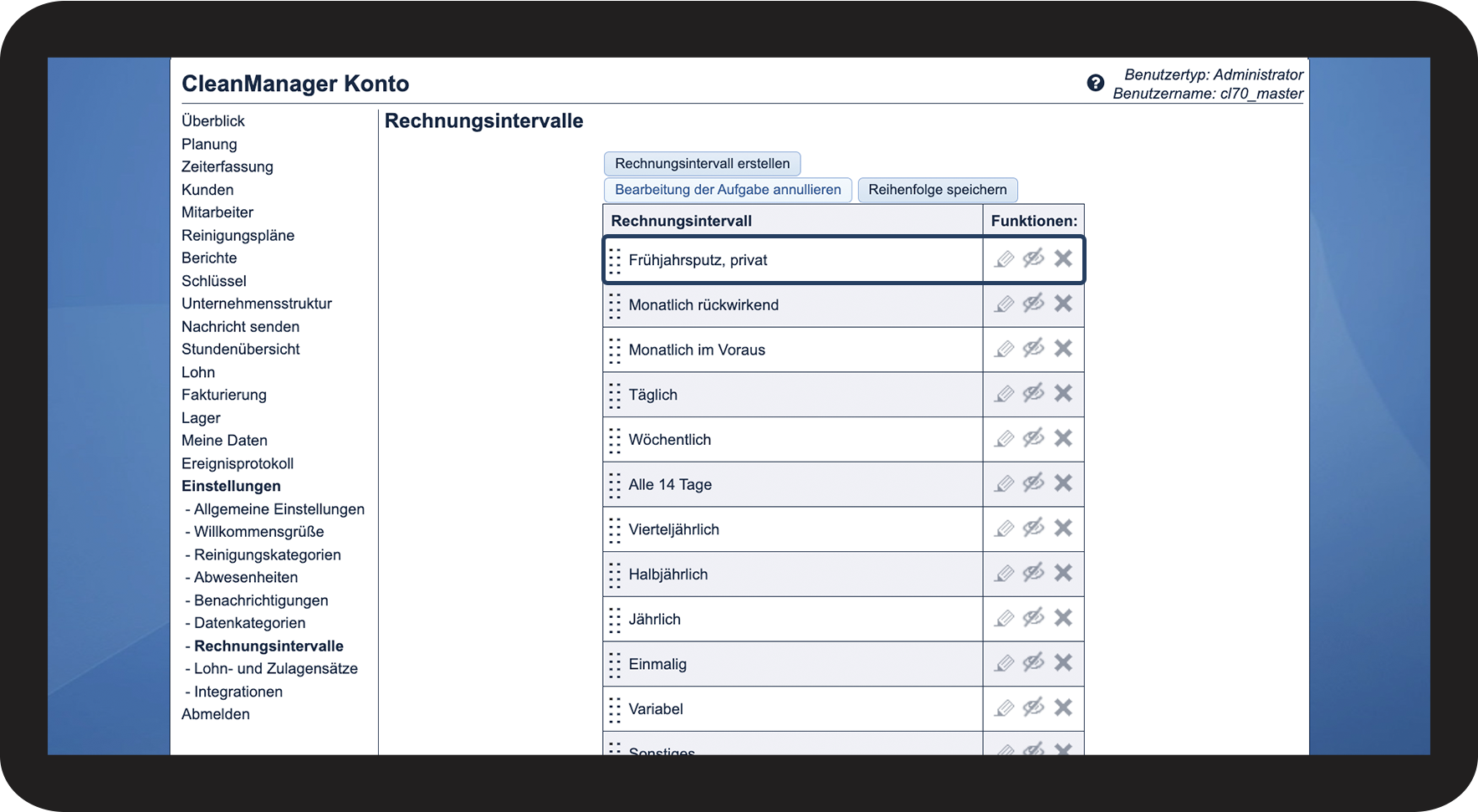
Task: Edit the Einmalig interval
Action: pyautogui.click(x=1005, y=664)
